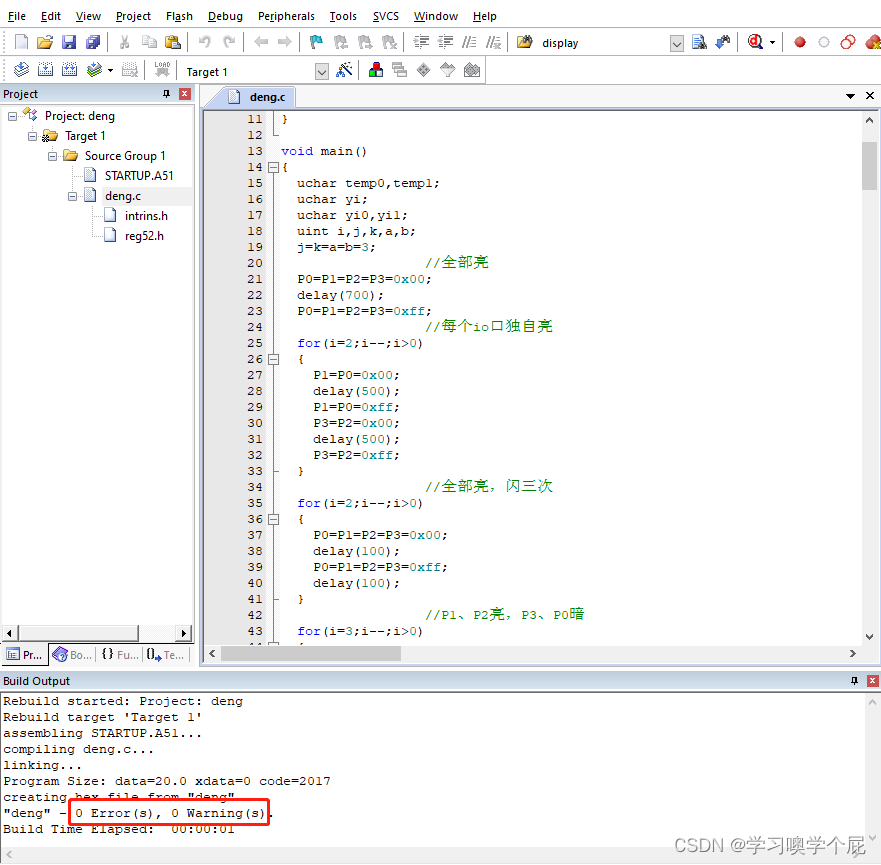The height and width of the screenshot is (865, 881).
Task: Build the target with the Build icon
Action: pyautogui.click(x=46, y=70)
